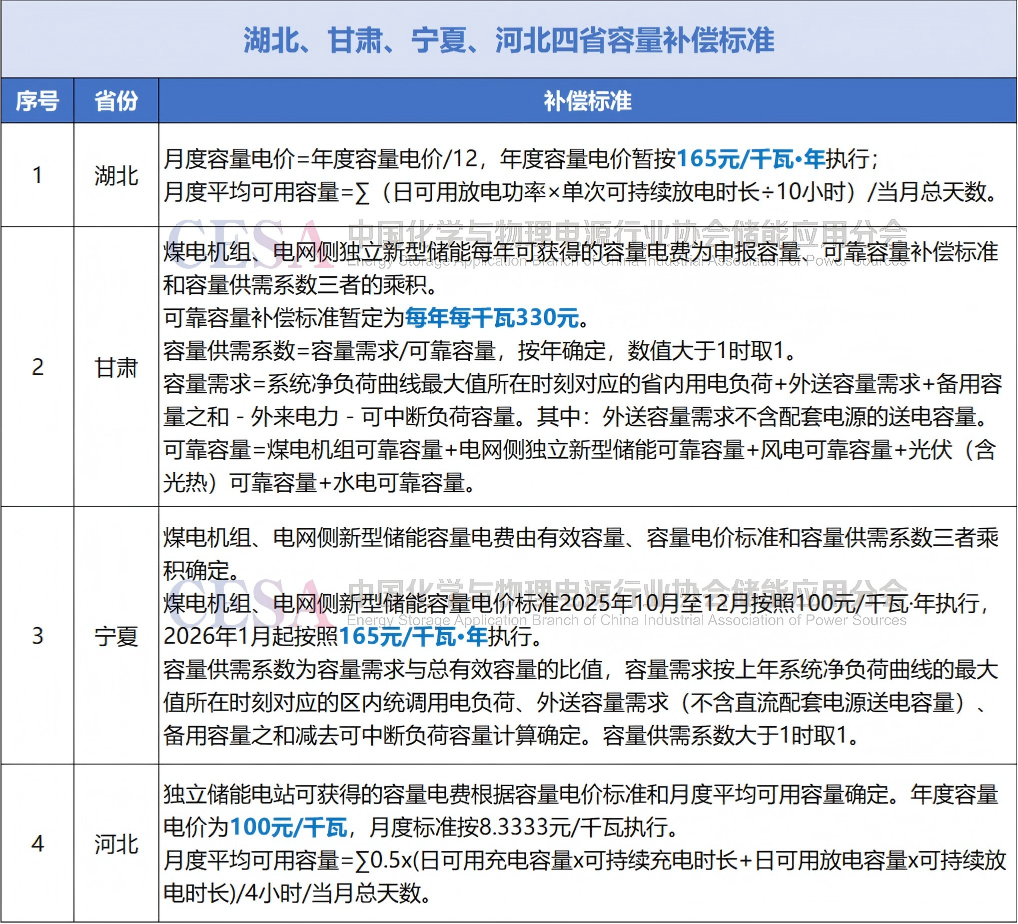Select the 河北 province cell
Image resolution: width=1018 pixels, height=924 pixels.
coord(116,844)
